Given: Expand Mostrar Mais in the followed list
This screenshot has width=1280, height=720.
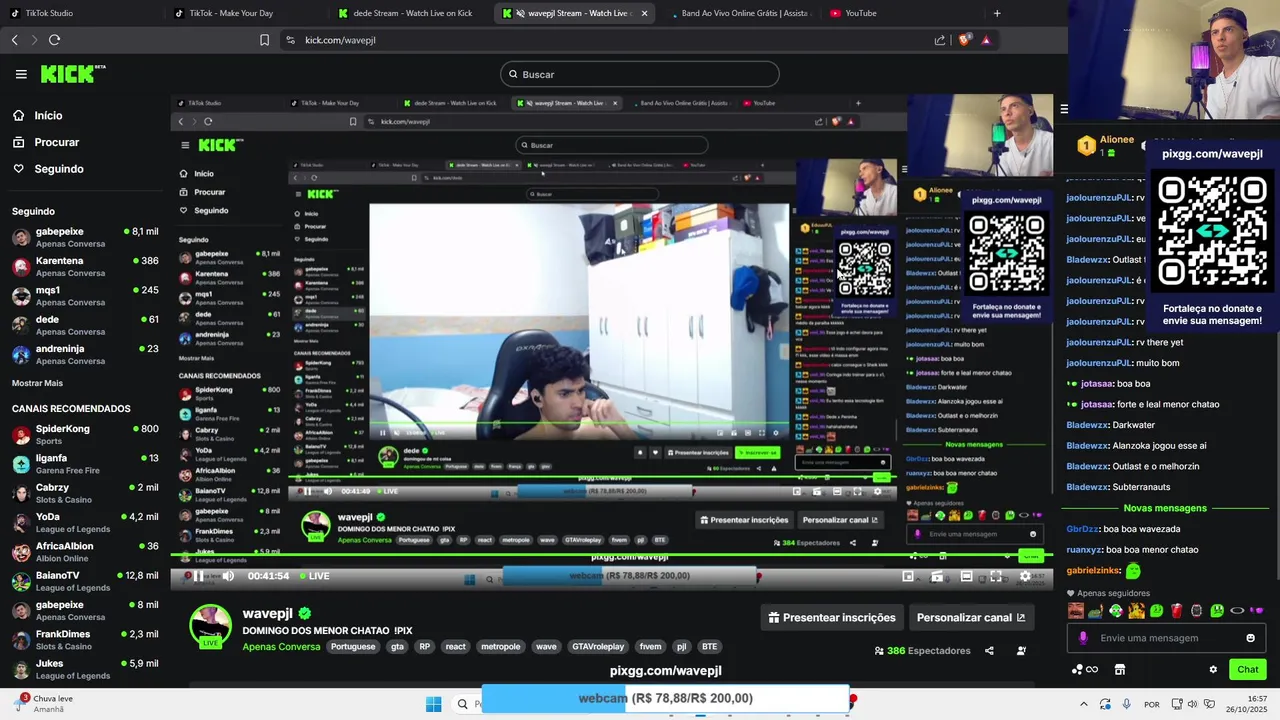Looking at the screenshot, I should tap(37, 383).
